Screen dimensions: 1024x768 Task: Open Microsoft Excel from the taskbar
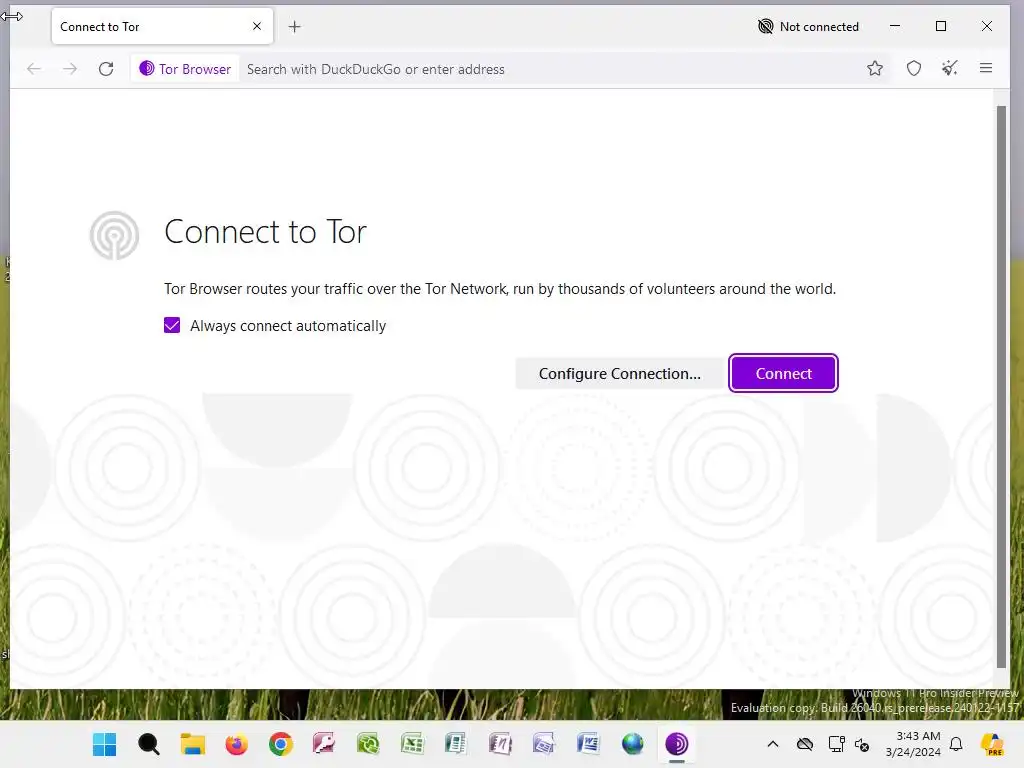(x=412, y=744)
